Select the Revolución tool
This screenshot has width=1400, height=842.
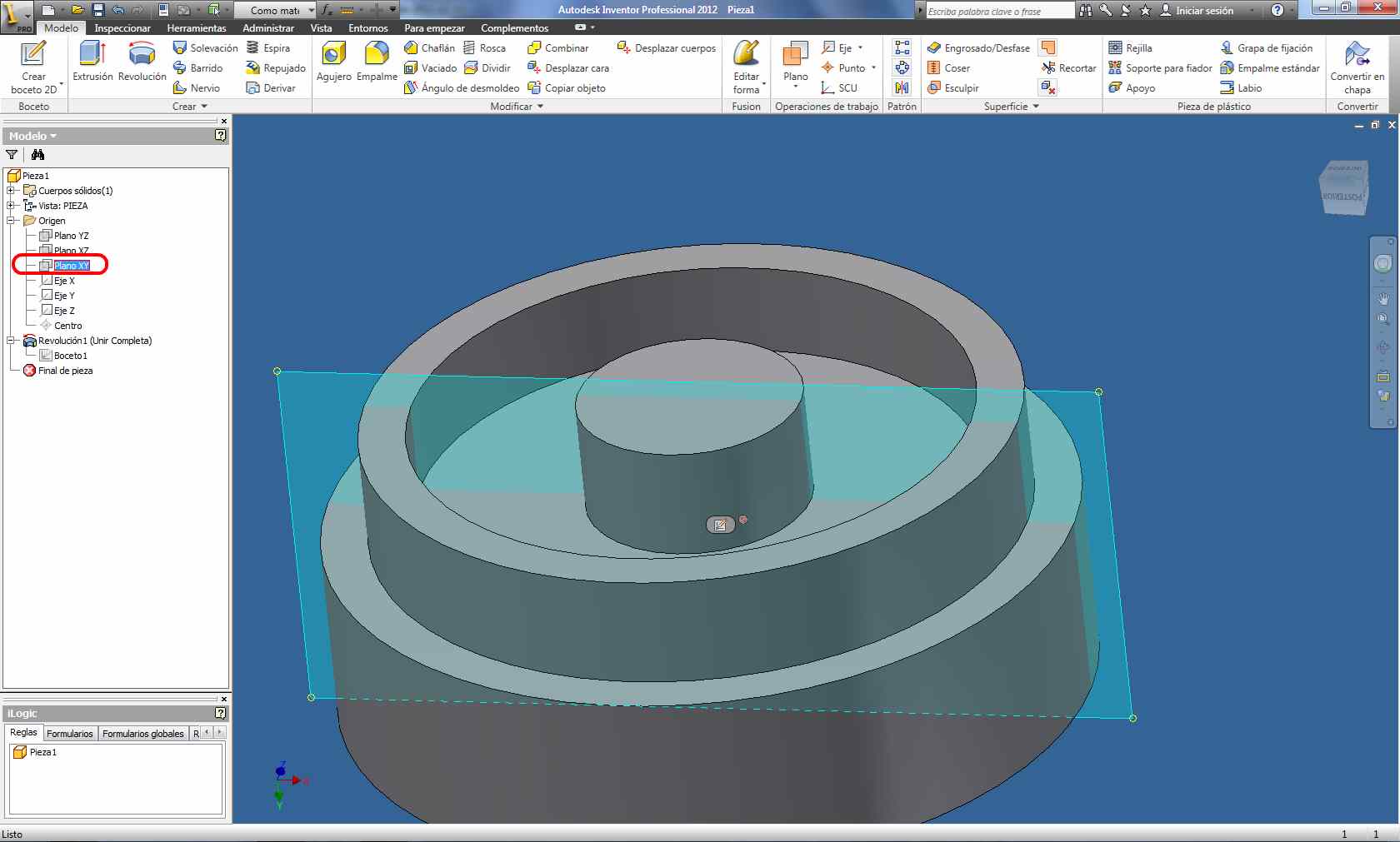tap(142, 62)
